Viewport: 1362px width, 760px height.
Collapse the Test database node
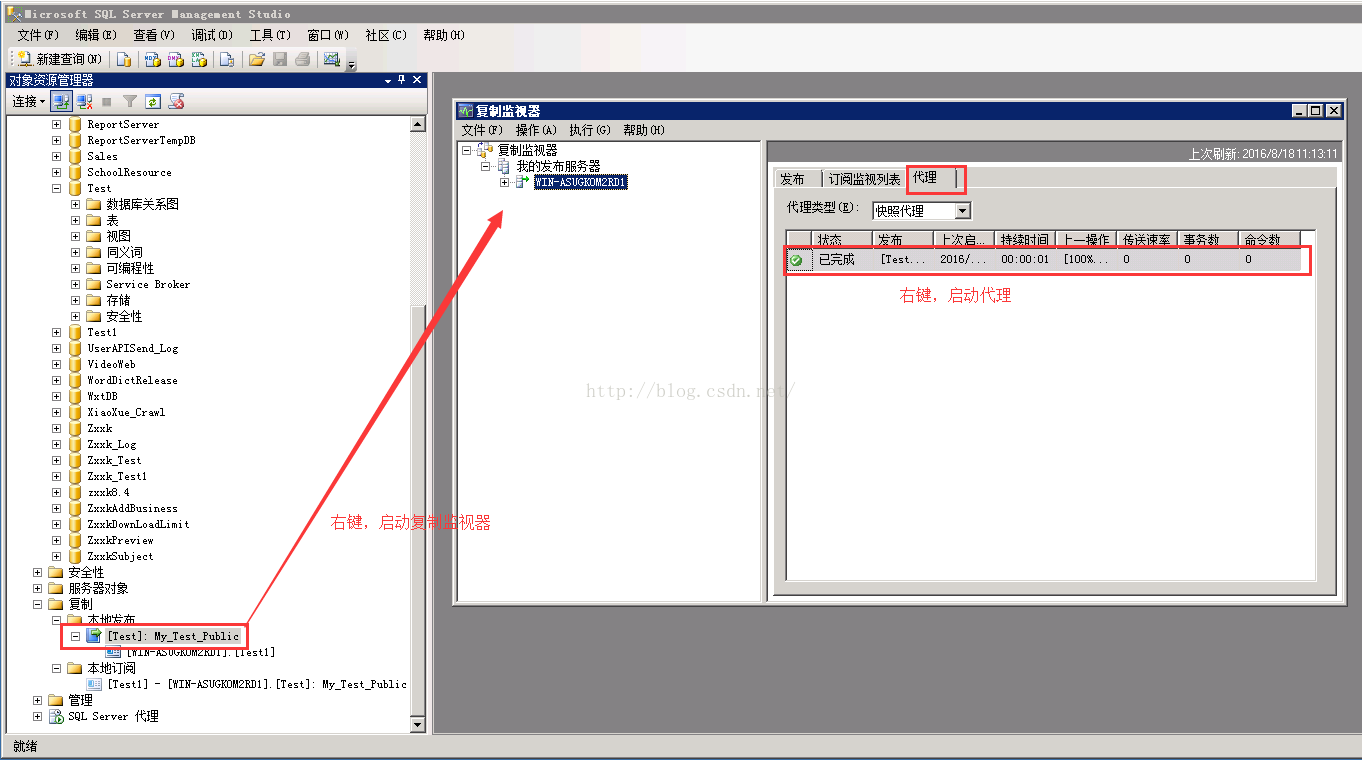click(57, 188)
